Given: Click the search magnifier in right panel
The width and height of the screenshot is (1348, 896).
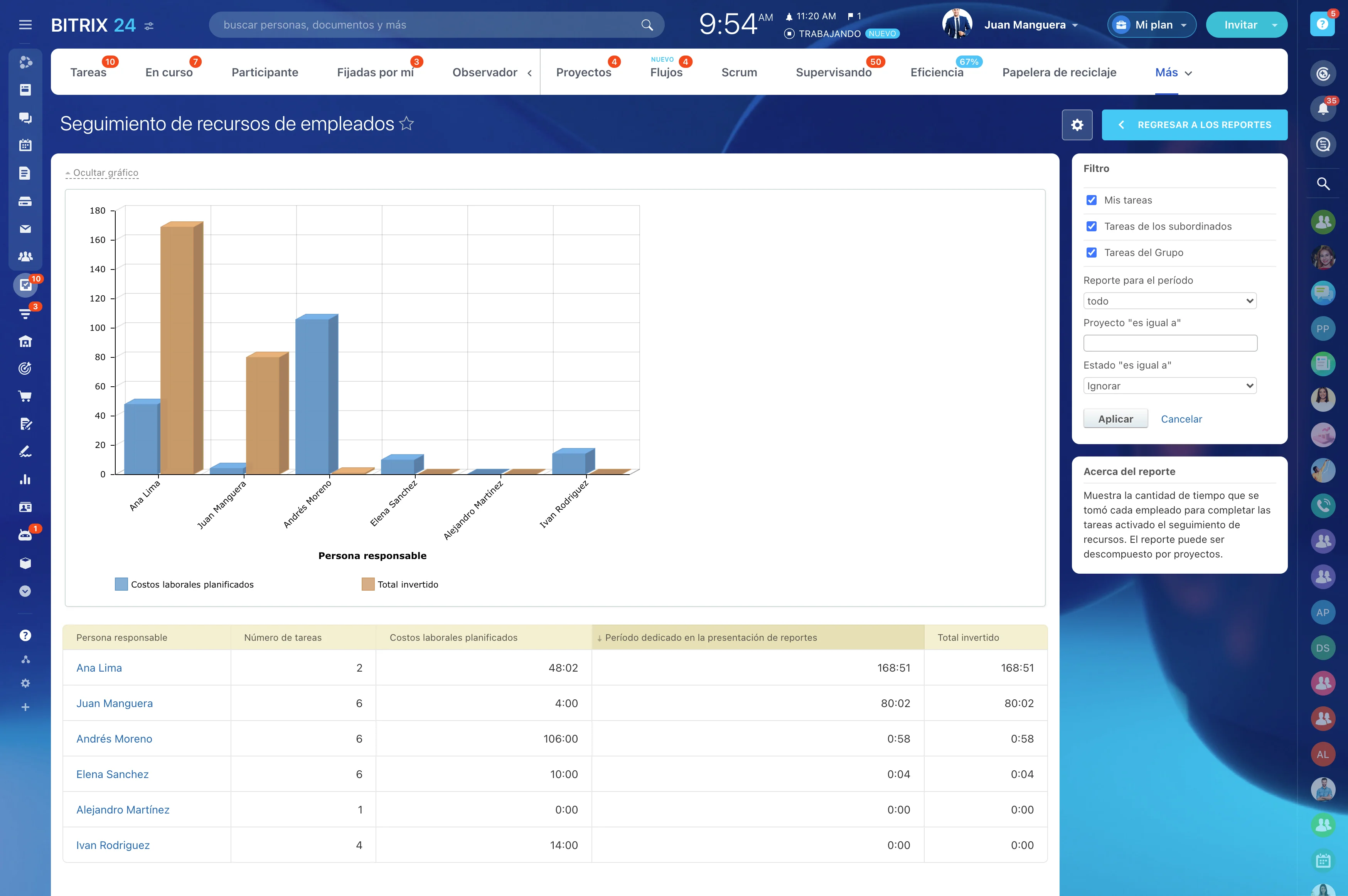Looking at the screenshot, I should click(x=1322, y=184).
